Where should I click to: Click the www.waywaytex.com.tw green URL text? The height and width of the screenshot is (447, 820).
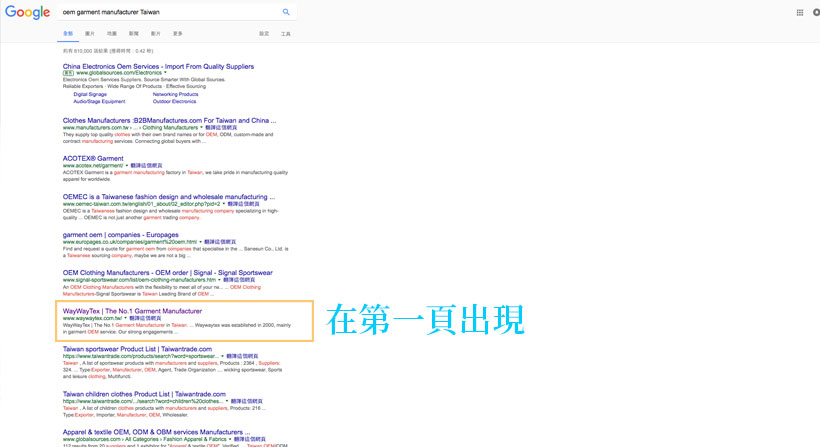tap(93, 318)
